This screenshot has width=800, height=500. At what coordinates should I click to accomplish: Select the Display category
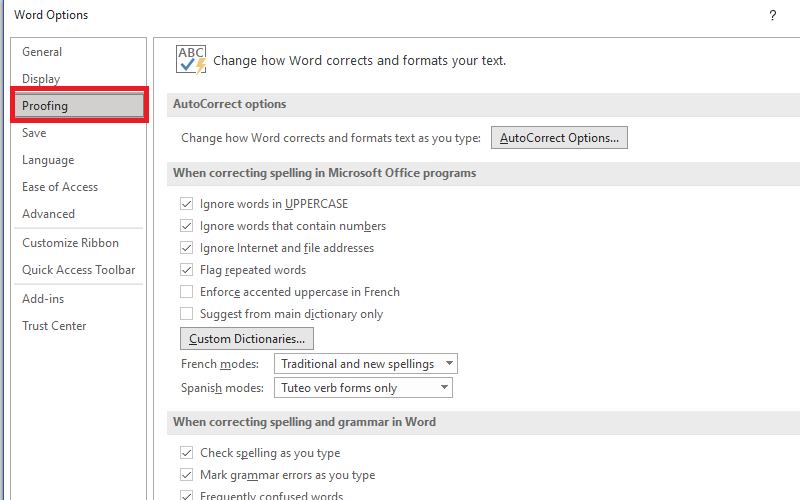point(41,79)
